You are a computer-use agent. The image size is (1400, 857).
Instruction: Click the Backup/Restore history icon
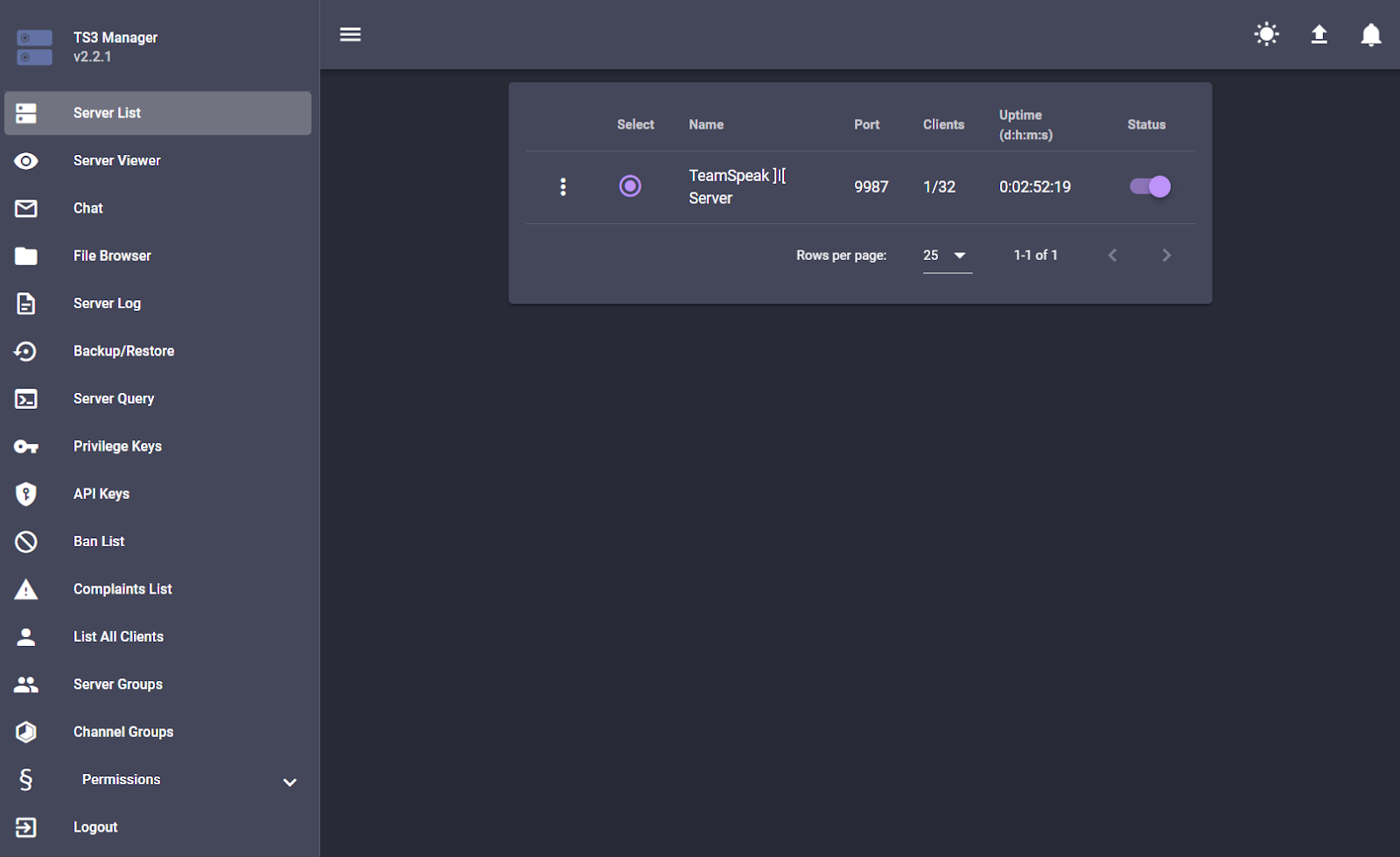(26, 351)
